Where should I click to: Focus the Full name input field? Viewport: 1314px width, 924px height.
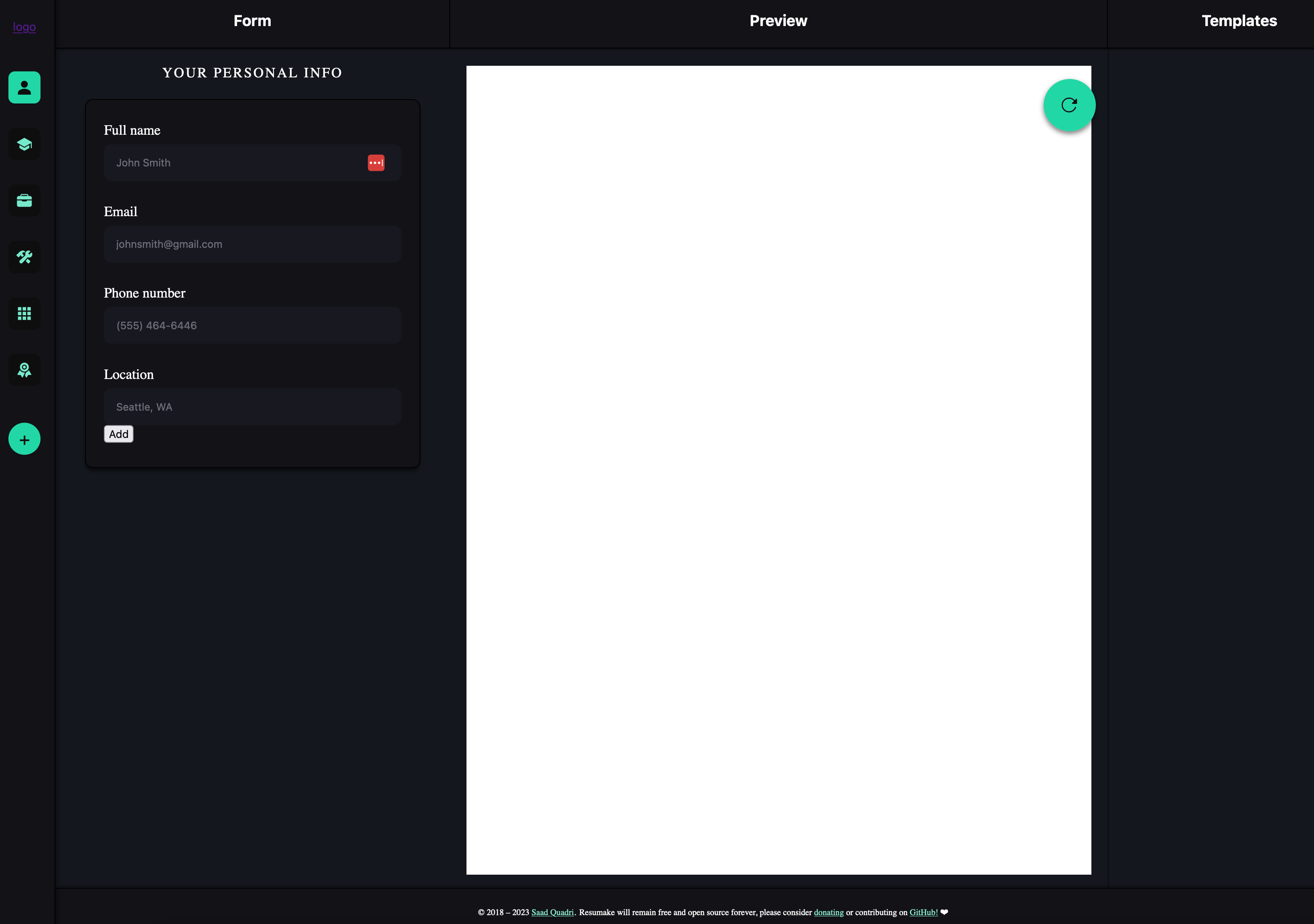[235, 163]
